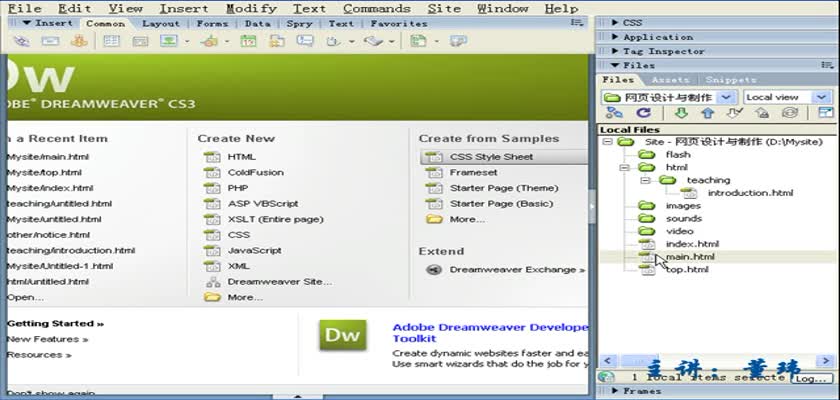This screenshot has width=840, height=400.
Task: Open the Media dropdown arrow
Action: (x=227, y=41)
